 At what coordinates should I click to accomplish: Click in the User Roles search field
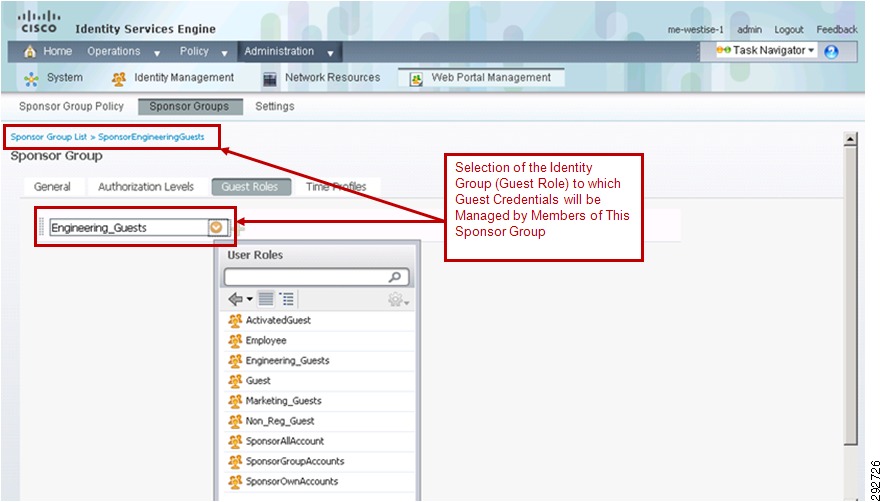click(316, 277)
